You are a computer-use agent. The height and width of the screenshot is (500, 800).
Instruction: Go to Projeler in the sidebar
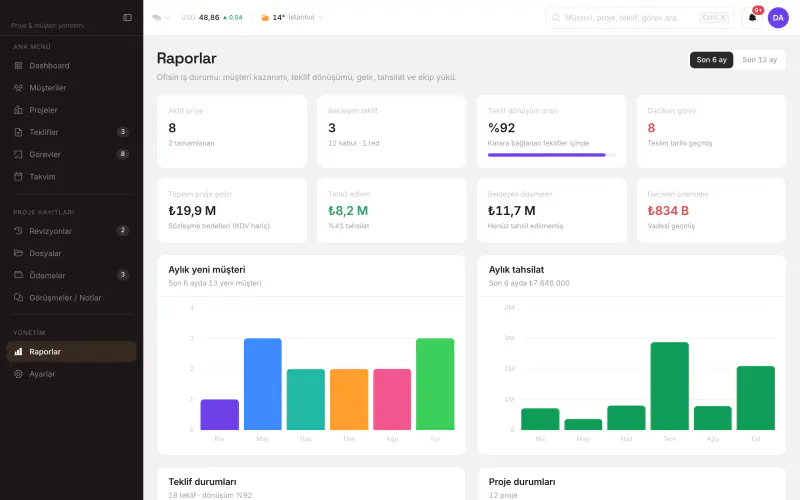(71, 110)
